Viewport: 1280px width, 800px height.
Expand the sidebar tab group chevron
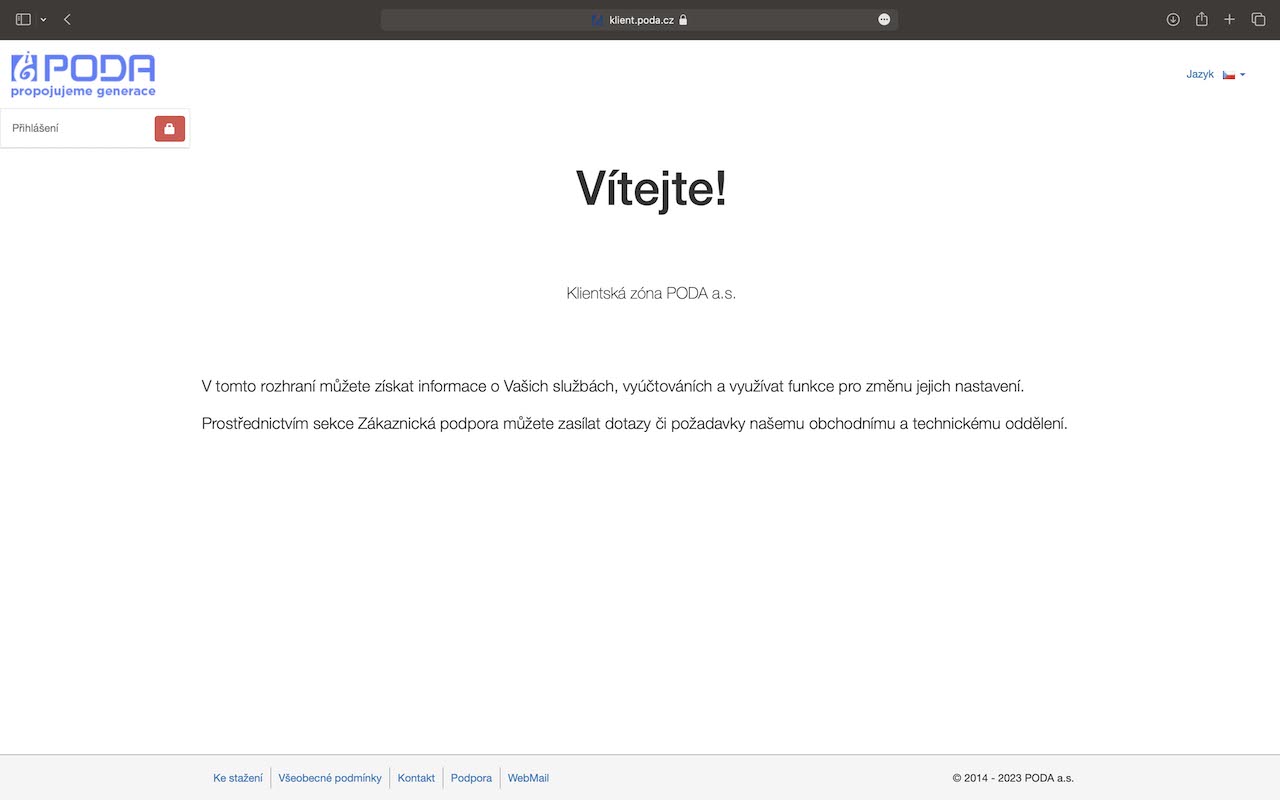point(43,20)
